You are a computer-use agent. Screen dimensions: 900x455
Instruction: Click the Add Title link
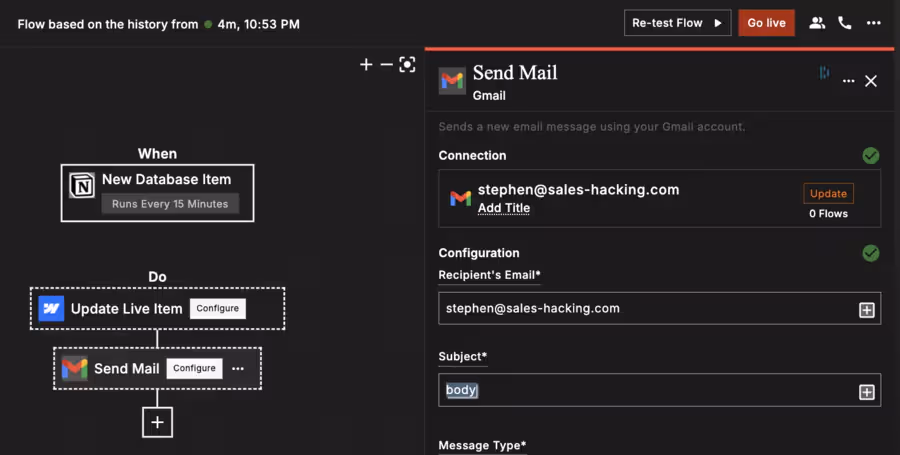coord(504,208)
